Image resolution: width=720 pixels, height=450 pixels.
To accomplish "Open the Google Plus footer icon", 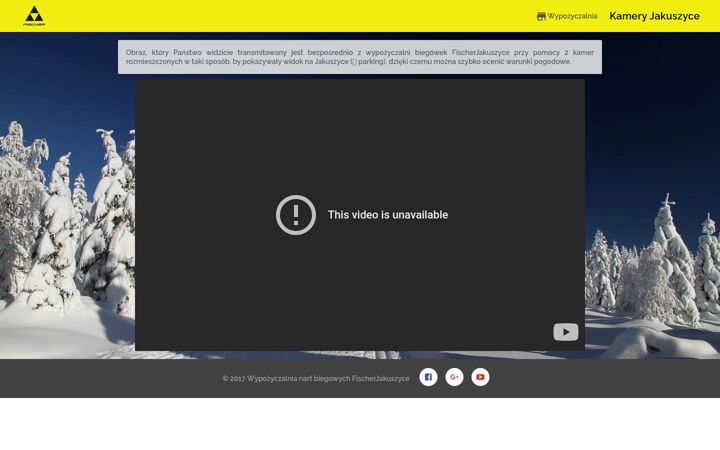I will tap(454, 377).
